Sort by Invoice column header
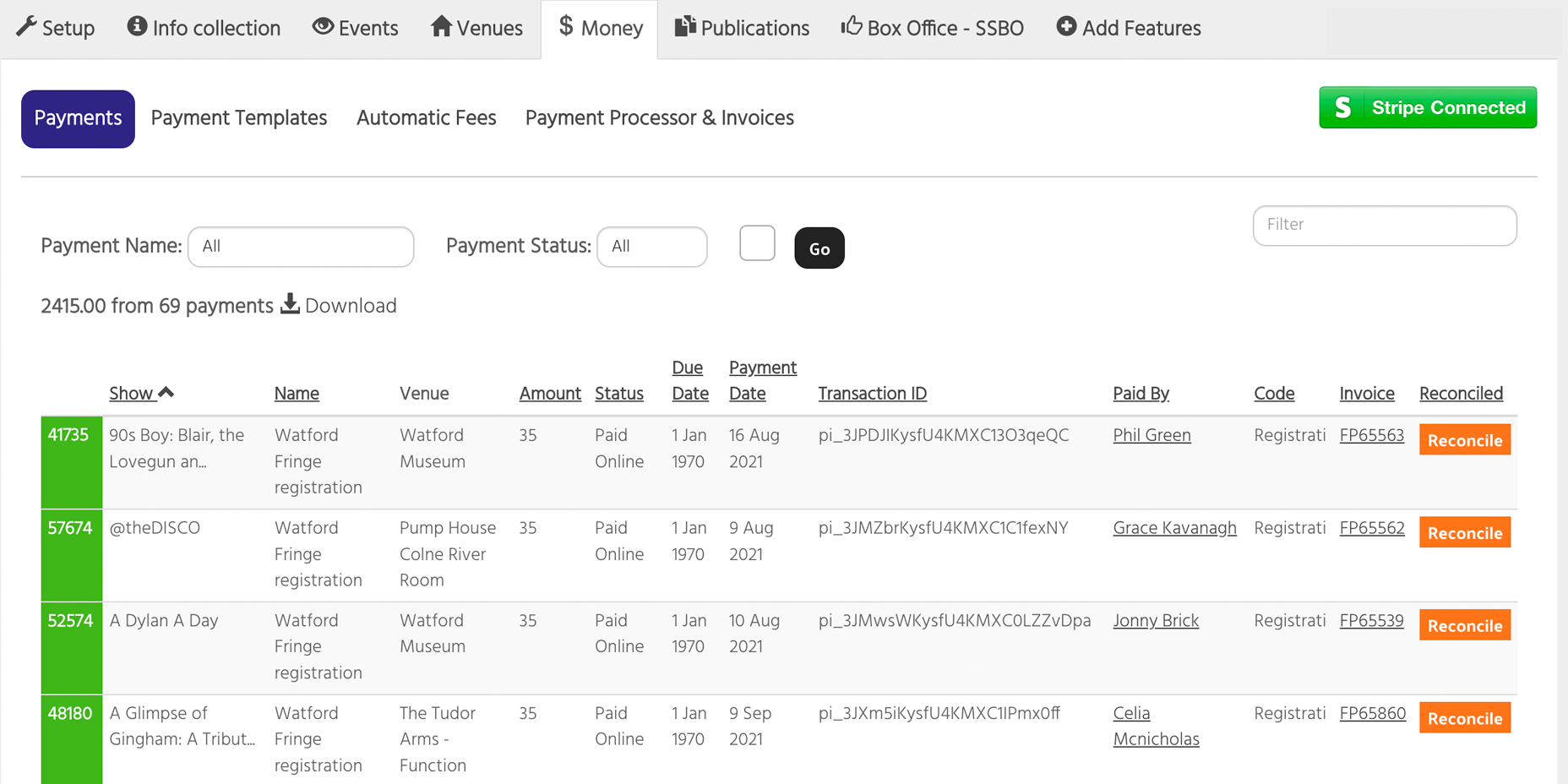This screenshot has width=1568, height=784. coord(1367,394)
